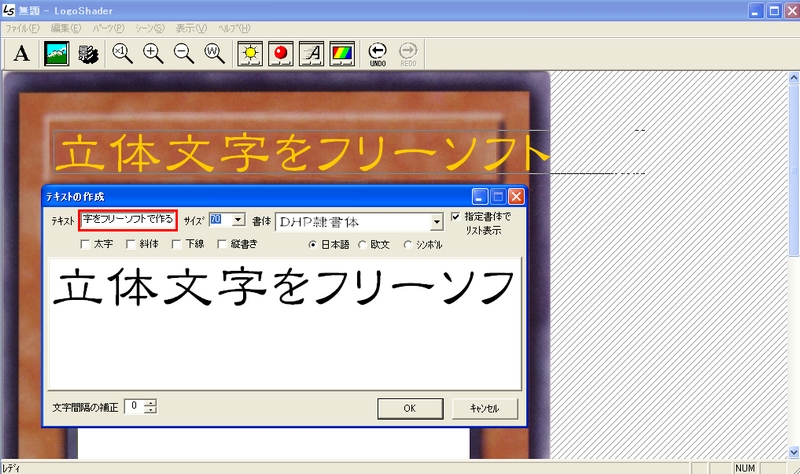Image resolution: width=800 pixels, height=474 pixels.
Task: Zoom in with the plus magnifier
Action: coord(153,53)
